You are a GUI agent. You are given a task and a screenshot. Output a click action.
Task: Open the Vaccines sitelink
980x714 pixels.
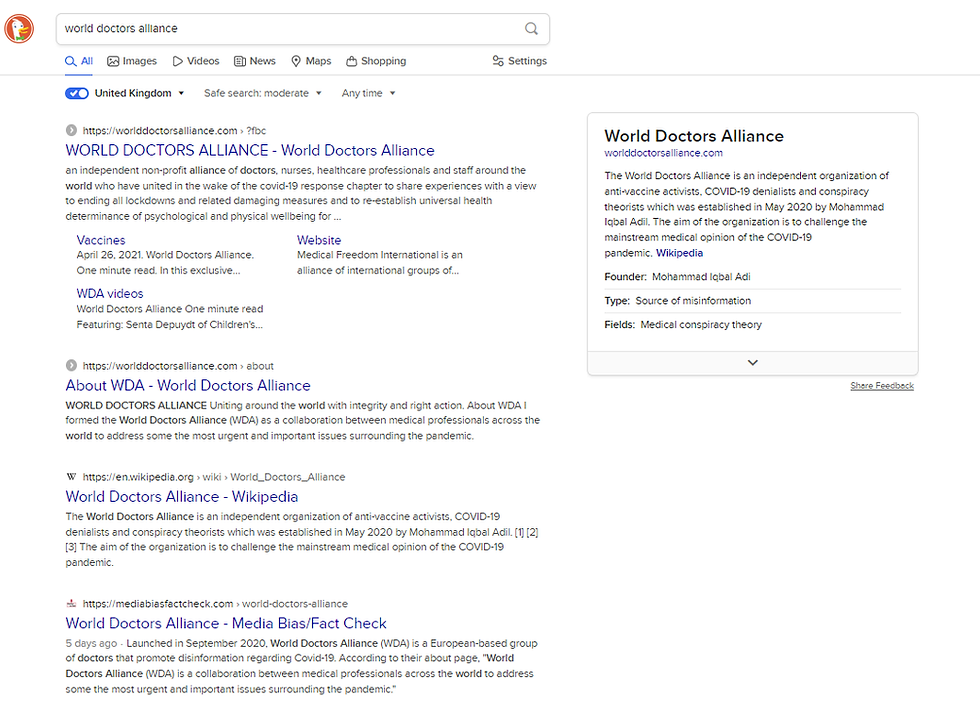point(101,240)
